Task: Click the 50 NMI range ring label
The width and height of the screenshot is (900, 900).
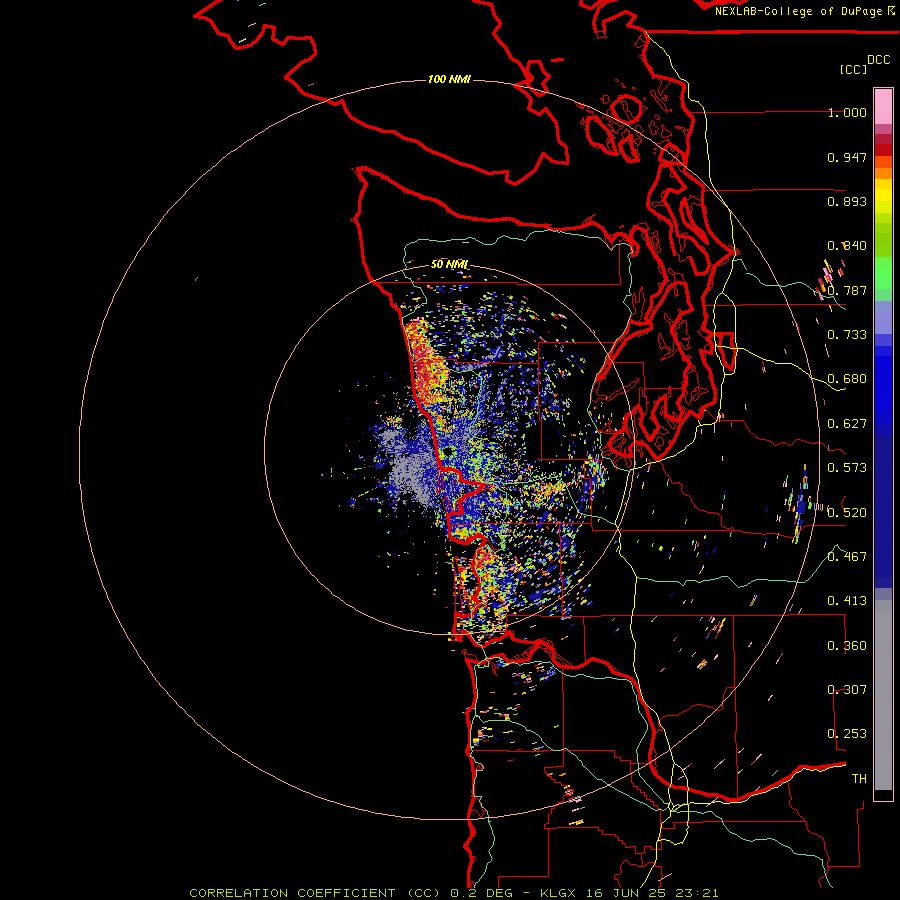Action: 449,264
